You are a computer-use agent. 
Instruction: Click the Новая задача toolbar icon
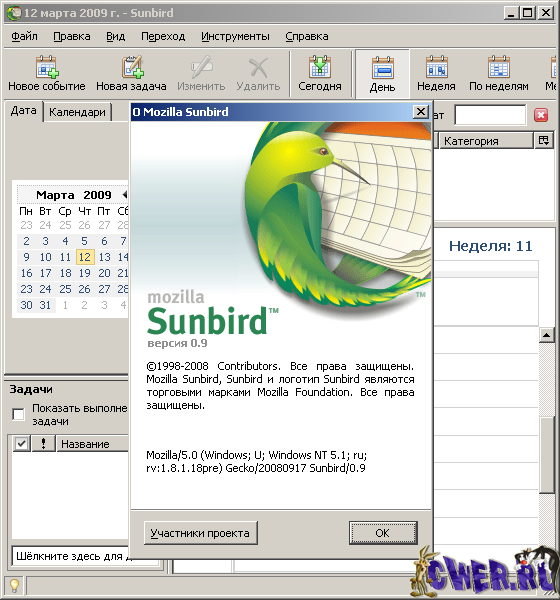point(132,67)
